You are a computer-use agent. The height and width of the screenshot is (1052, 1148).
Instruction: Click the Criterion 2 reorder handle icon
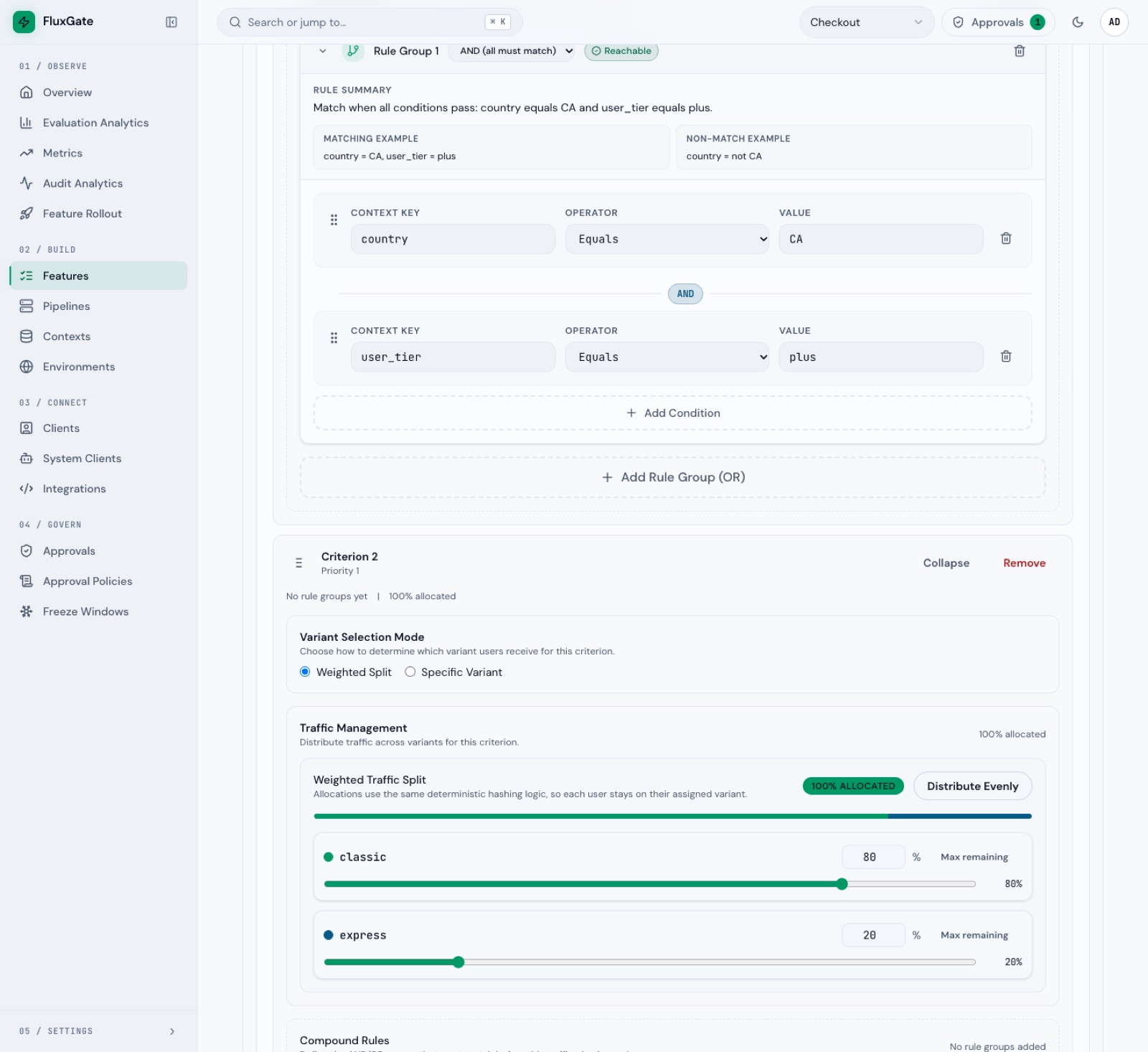point(299,563)
